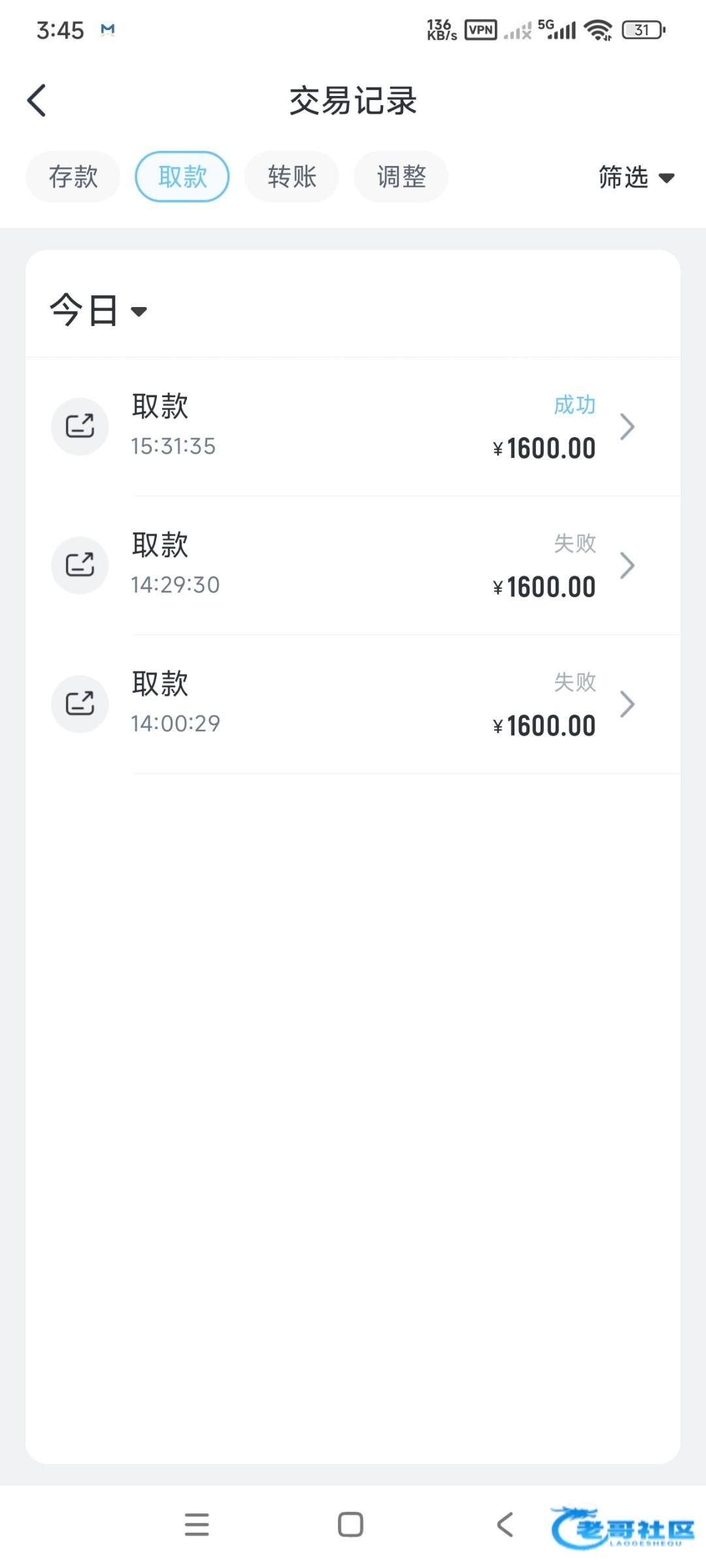Tap the 成功 status label
The image size is (706, 1568).
click(x=575, y=405)
